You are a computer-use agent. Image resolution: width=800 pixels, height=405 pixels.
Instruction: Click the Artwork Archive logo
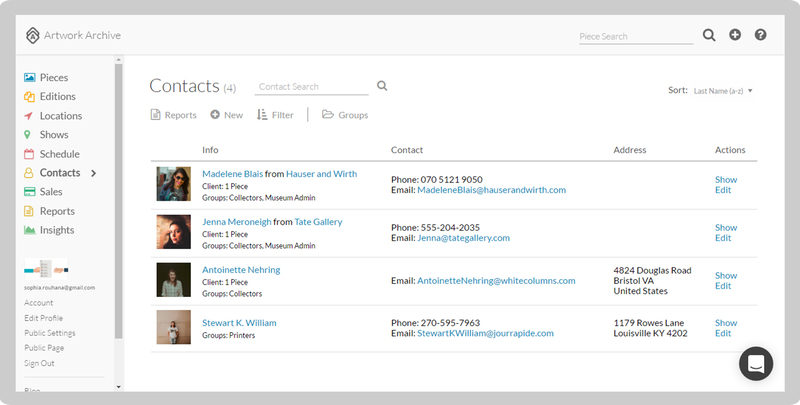(74, 35)
